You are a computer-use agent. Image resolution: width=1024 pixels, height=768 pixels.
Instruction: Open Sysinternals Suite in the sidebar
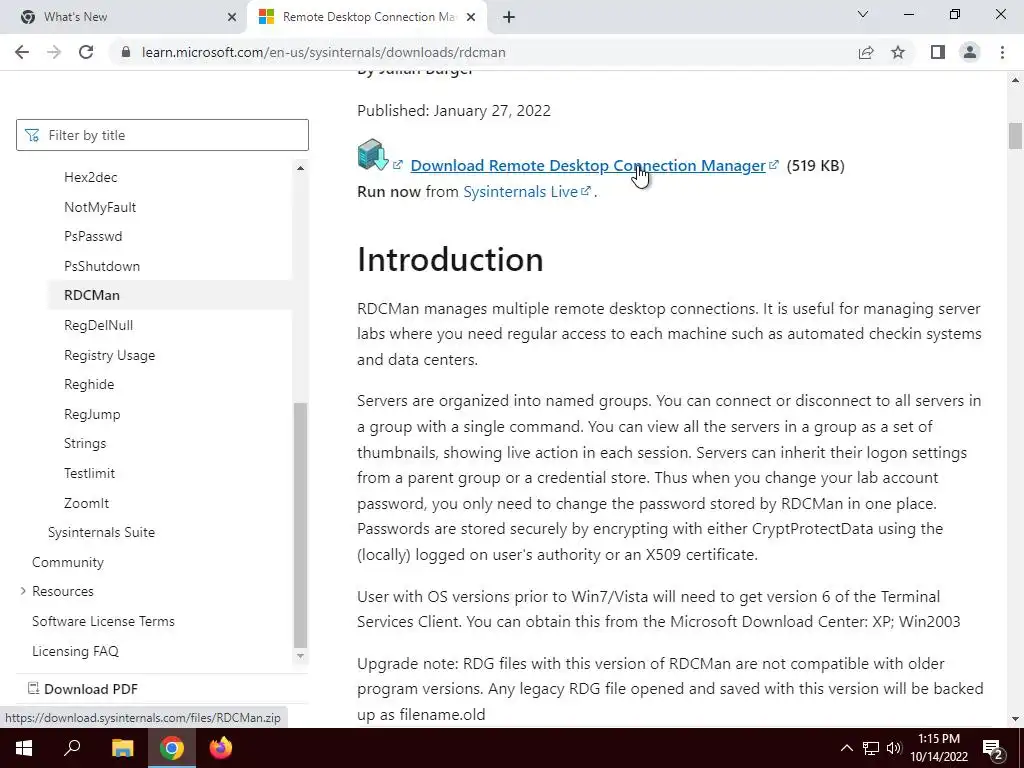[x=101, y=532]
